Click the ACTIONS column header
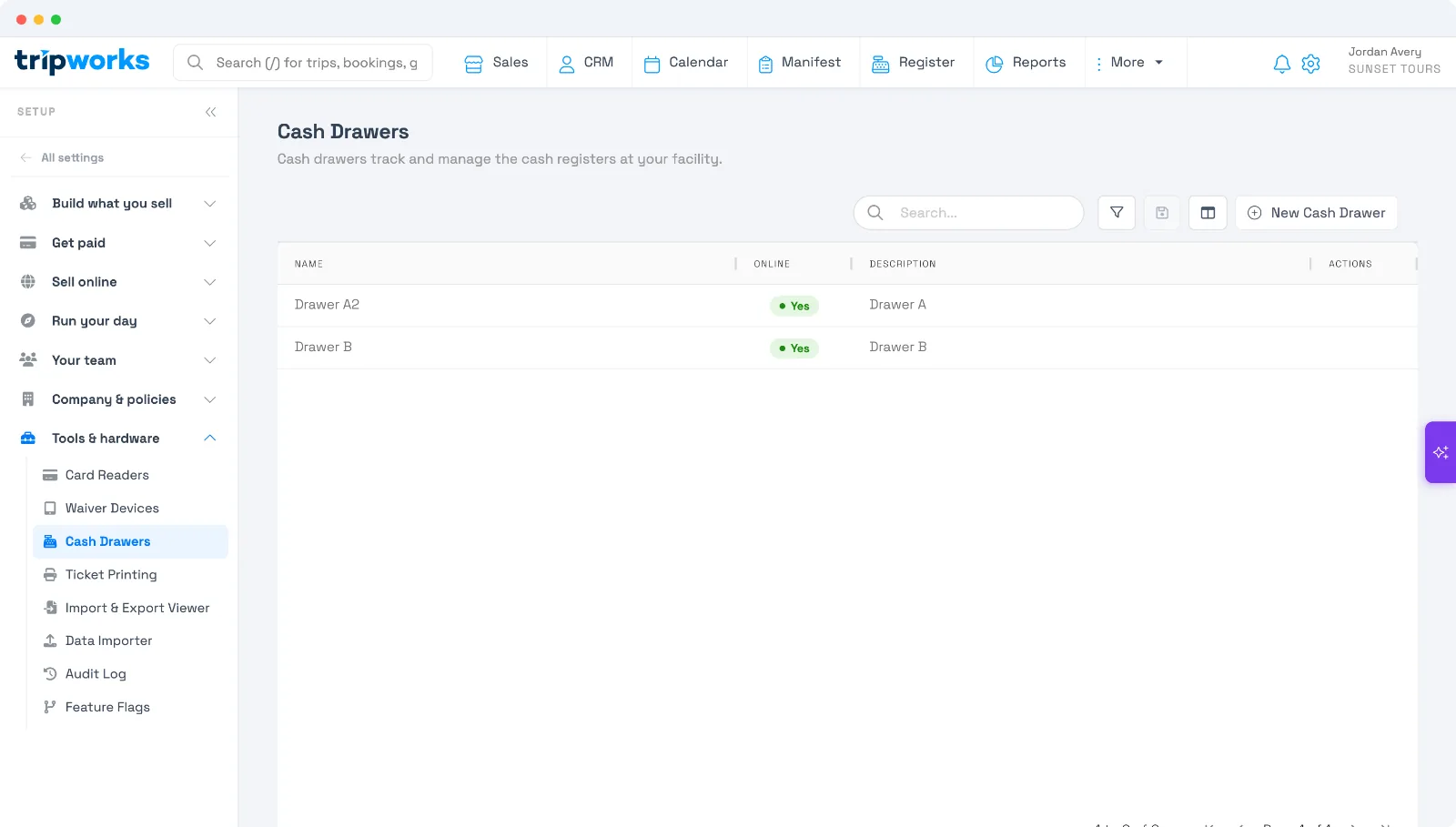Screen dimensions: 1456x827 (x=1350, y=264)
